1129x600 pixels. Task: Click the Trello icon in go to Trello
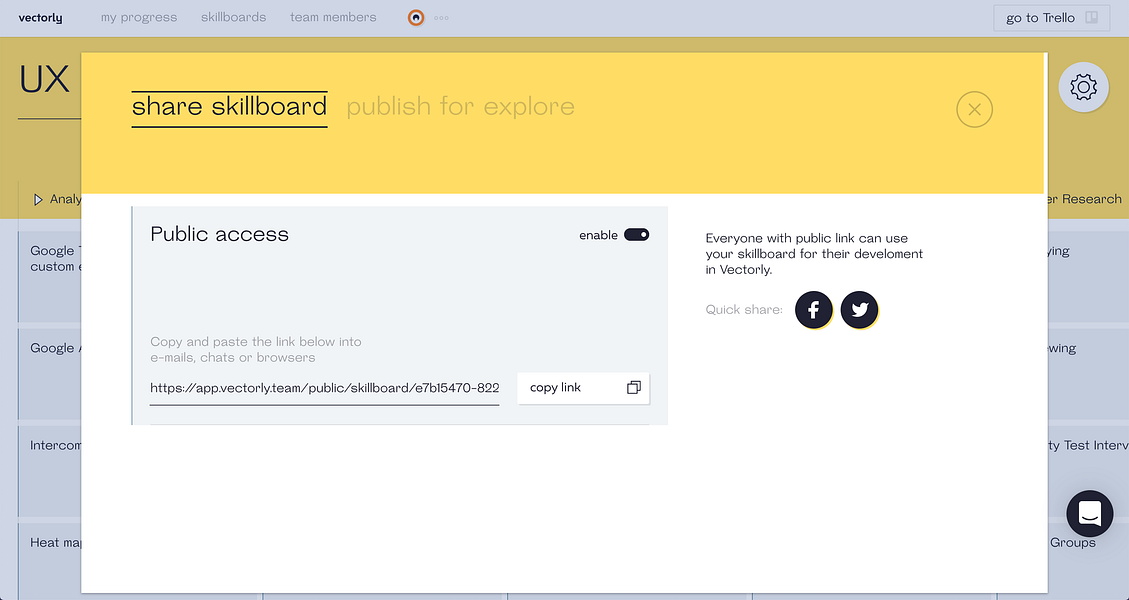(x=1092, y=17)
